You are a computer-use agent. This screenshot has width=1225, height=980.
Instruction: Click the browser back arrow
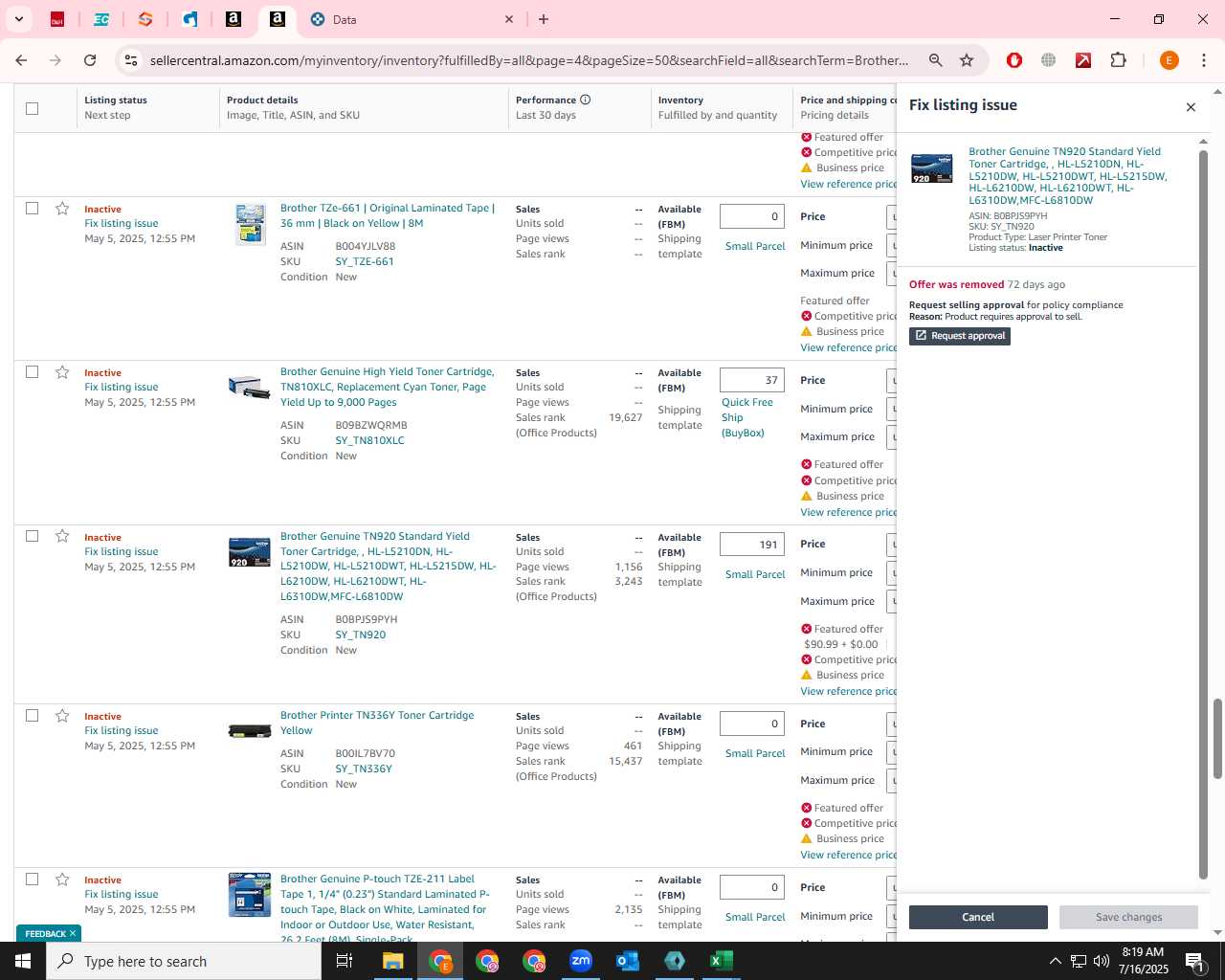21,60
